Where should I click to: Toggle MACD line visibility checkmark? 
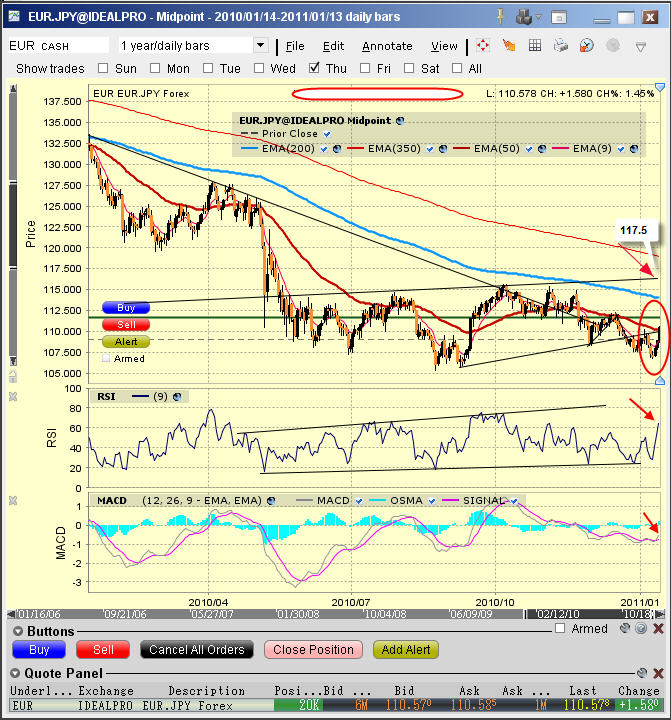pos(359,501)
